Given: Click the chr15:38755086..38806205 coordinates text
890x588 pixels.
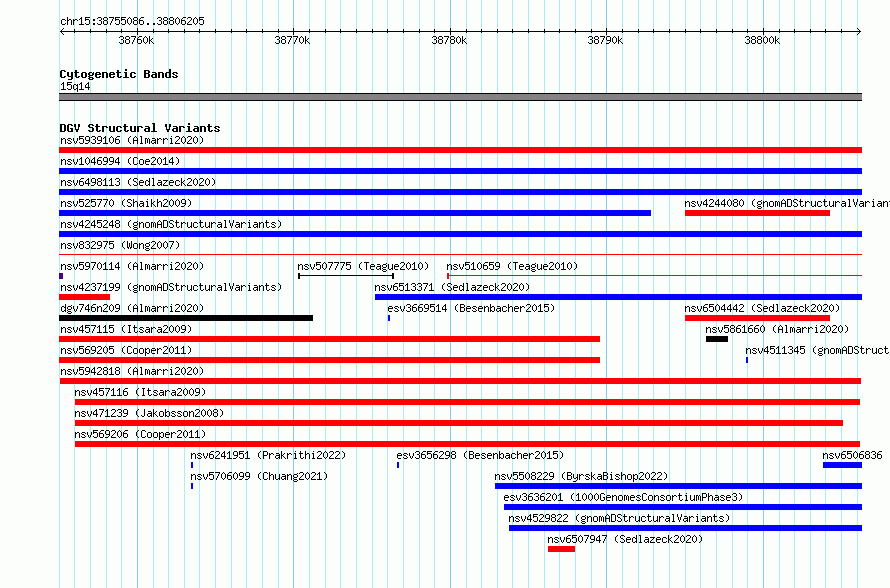Looking at the screenshot, I should coord(132,21).
